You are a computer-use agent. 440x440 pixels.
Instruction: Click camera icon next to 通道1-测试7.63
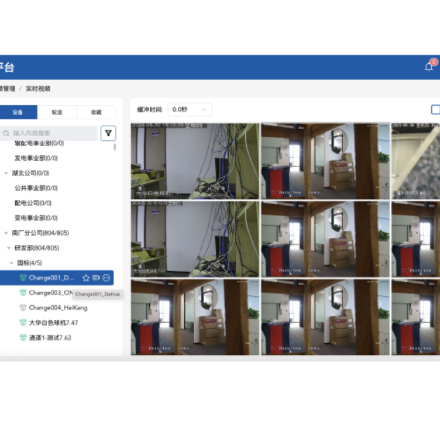[x=23, y=338]
